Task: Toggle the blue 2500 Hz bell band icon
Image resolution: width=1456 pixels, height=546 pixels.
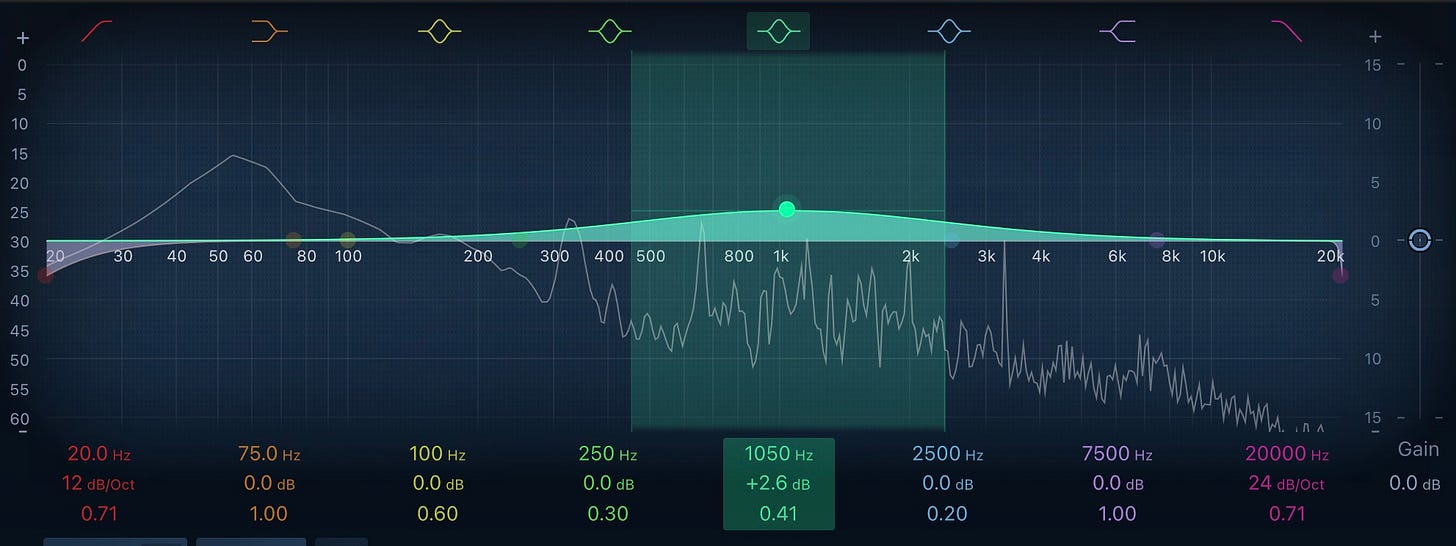Action: pos(949,32)
